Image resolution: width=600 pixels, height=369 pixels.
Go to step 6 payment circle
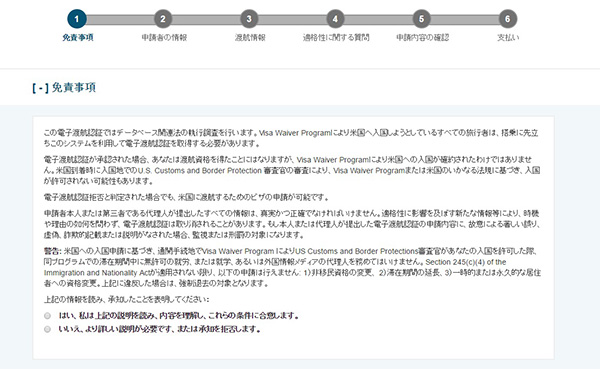click(508, 19)
